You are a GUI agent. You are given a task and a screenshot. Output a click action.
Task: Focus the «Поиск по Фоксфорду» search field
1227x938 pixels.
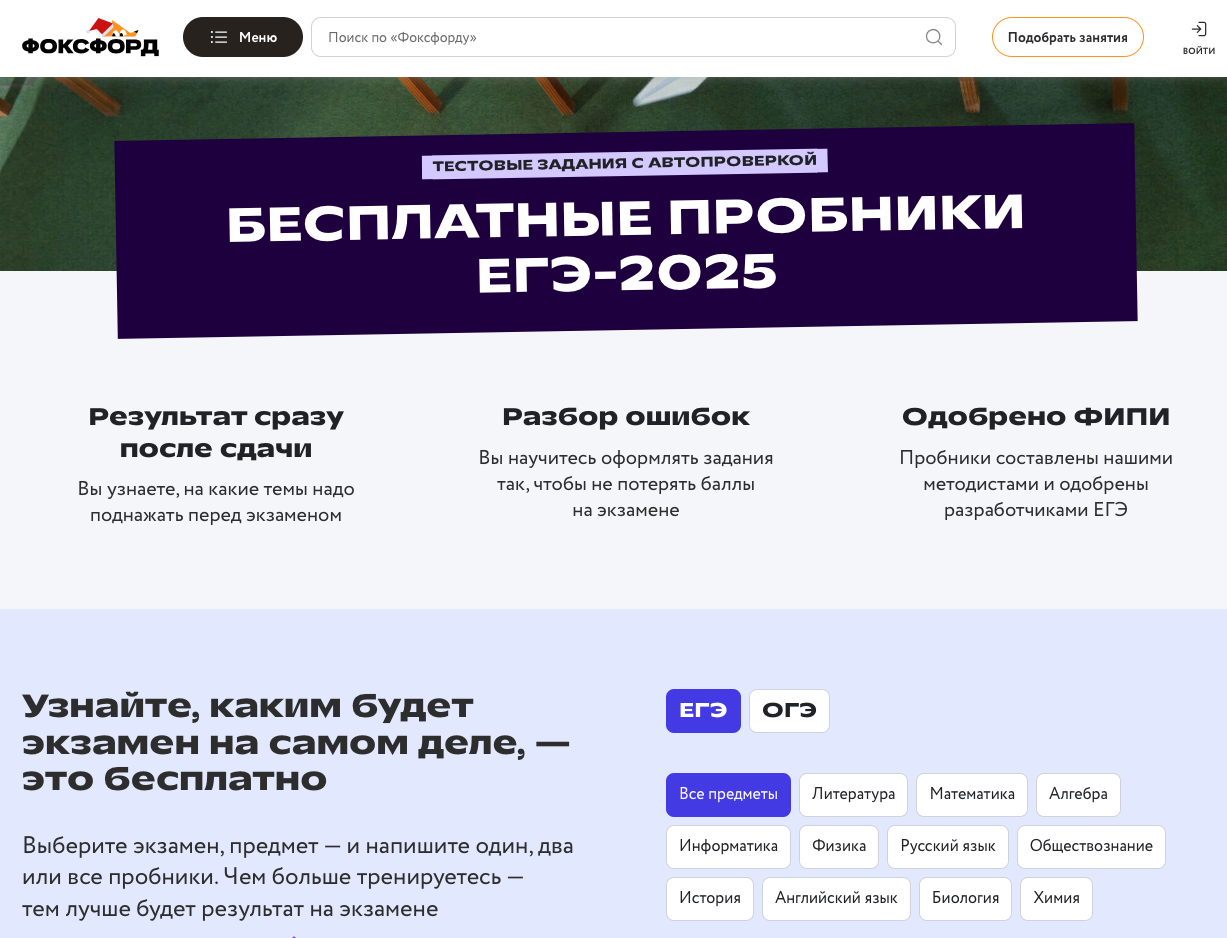(x=633, y=37)
